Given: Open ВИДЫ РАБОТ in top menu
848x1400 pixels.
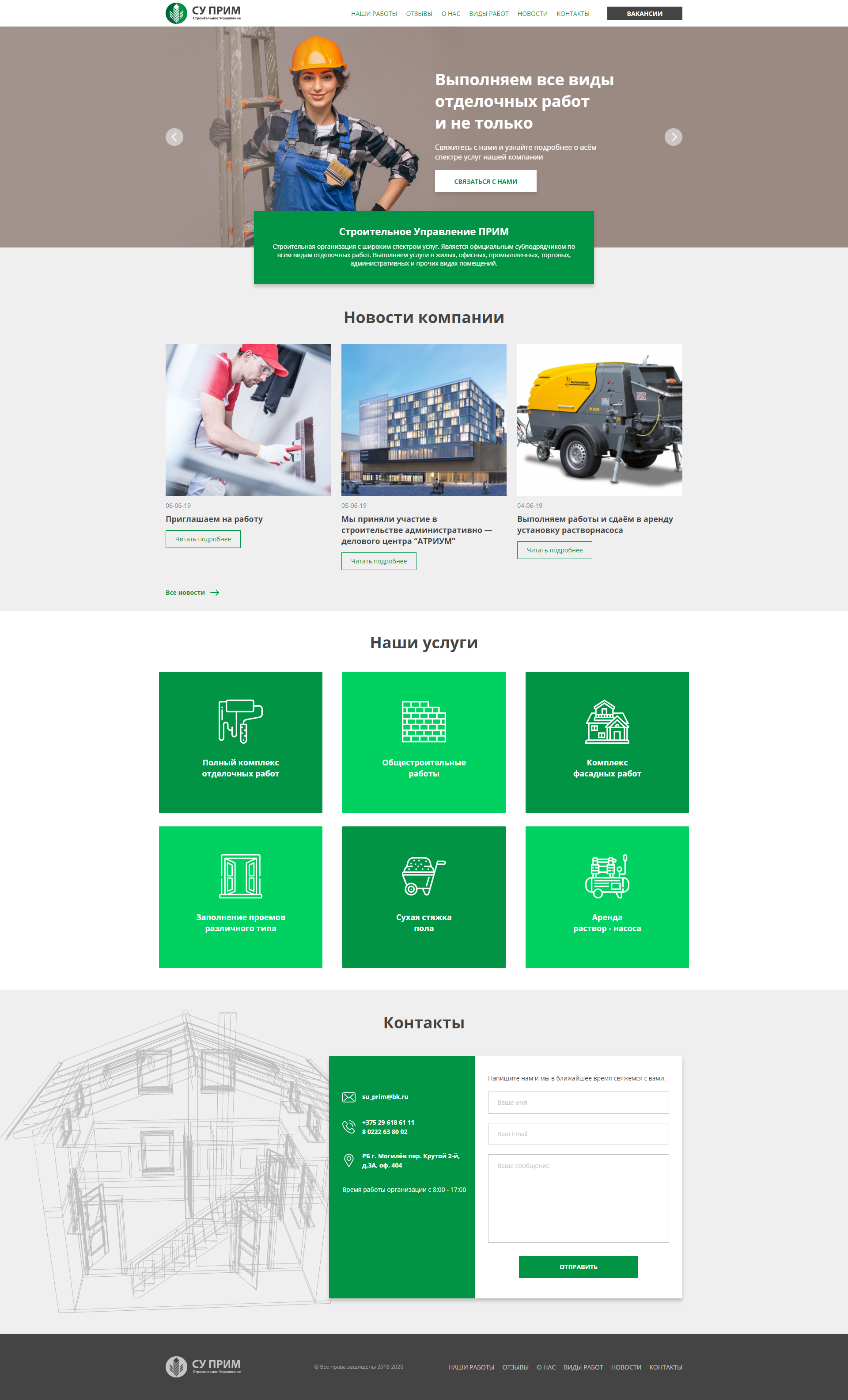Looking at the screenshot, I should click(x=489, y=14).
